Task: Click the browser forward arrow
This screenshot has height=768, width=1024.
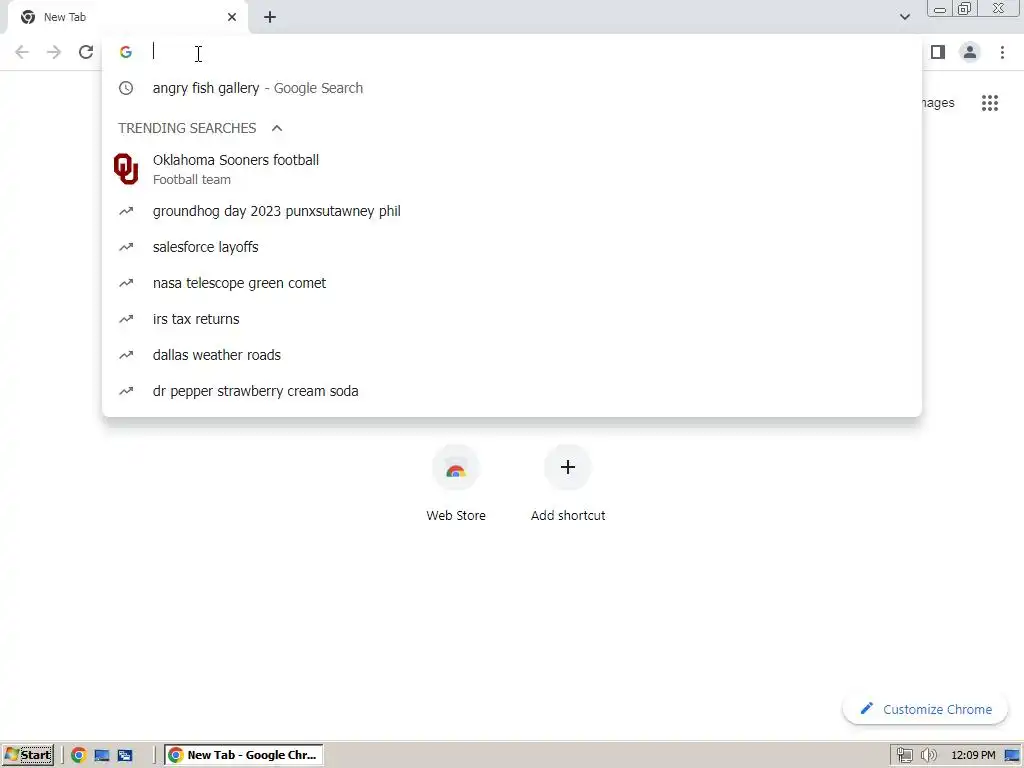Action: pos(54,52)
